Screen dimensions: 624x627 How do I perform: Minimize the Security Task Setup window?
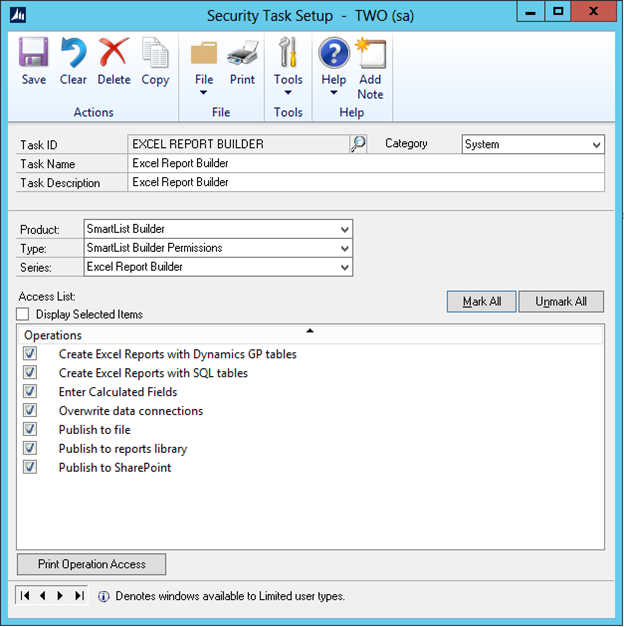tap(530, 12)
